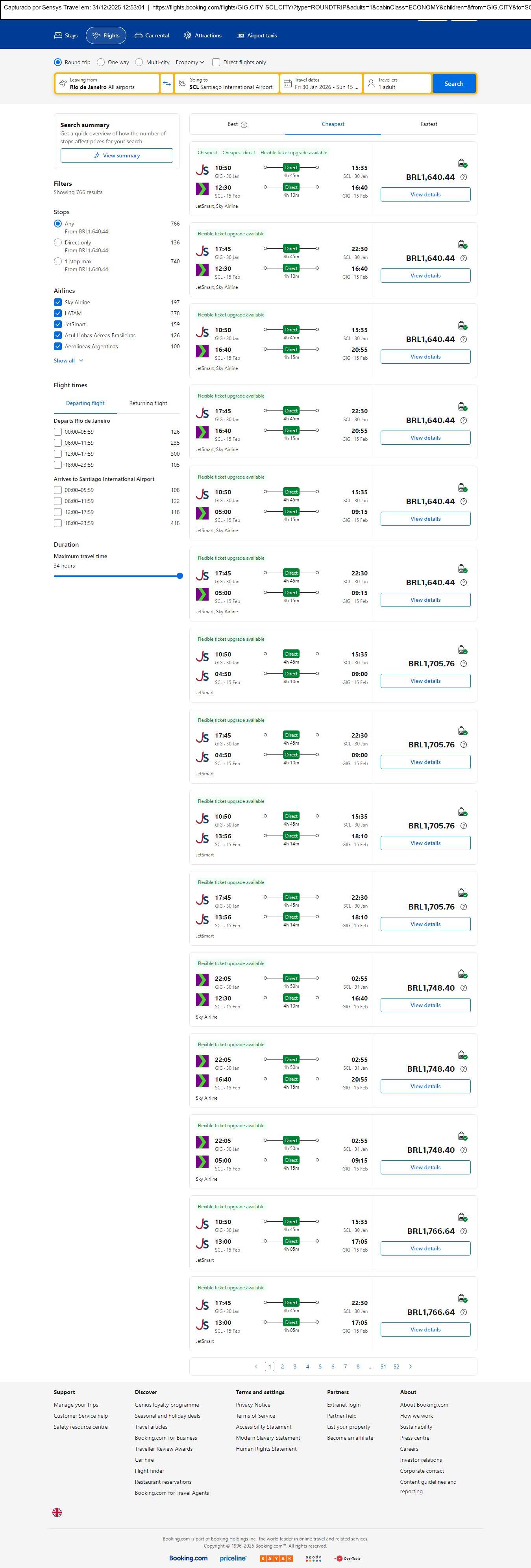The width and height of the screenshot is (531, 1568).
Task: Click the help icon beside first BRL1,640.44 price
Action: tap(463, 177)
